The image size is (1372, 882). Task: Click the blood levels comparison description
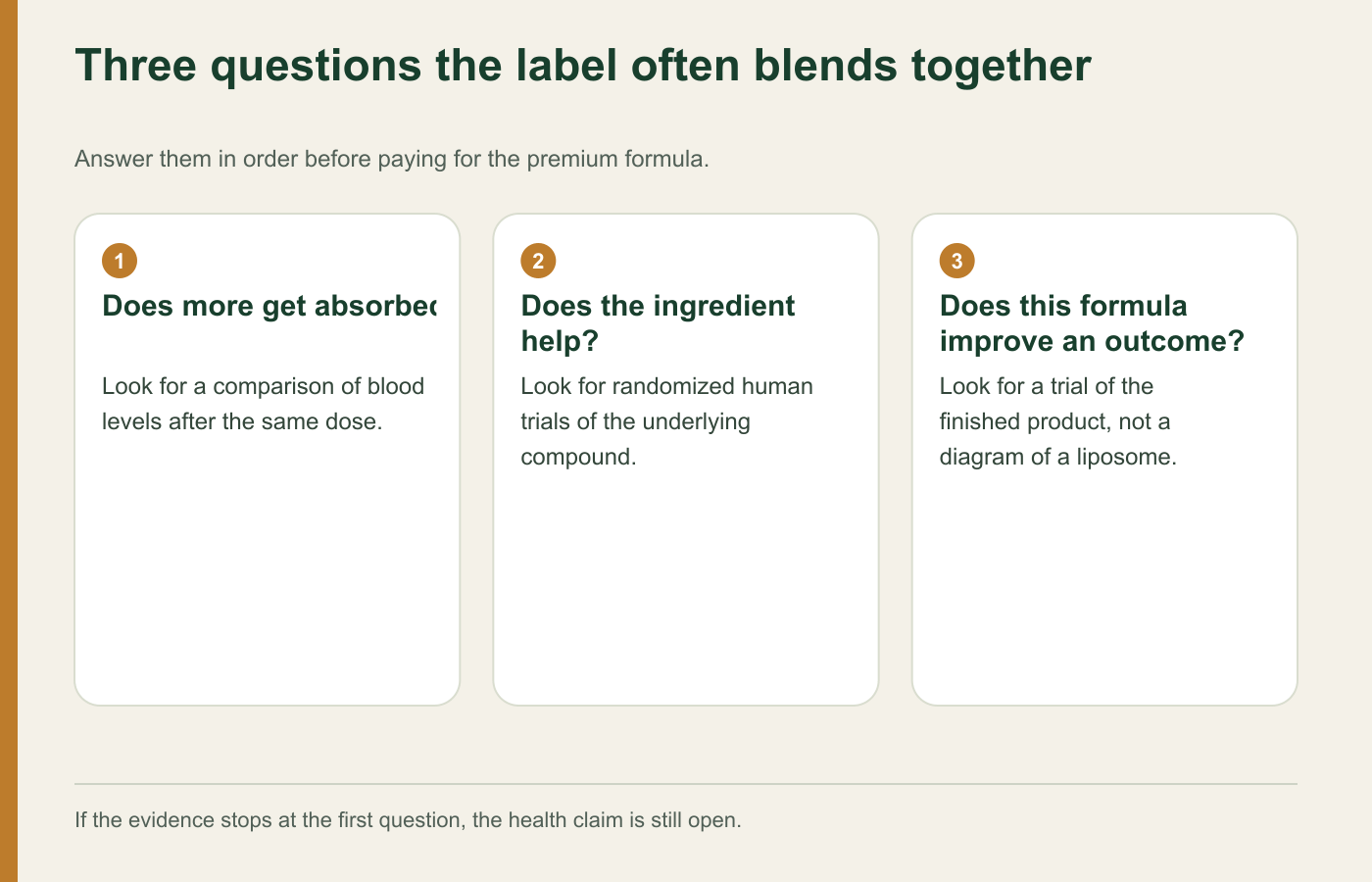[x=263, y=404]
